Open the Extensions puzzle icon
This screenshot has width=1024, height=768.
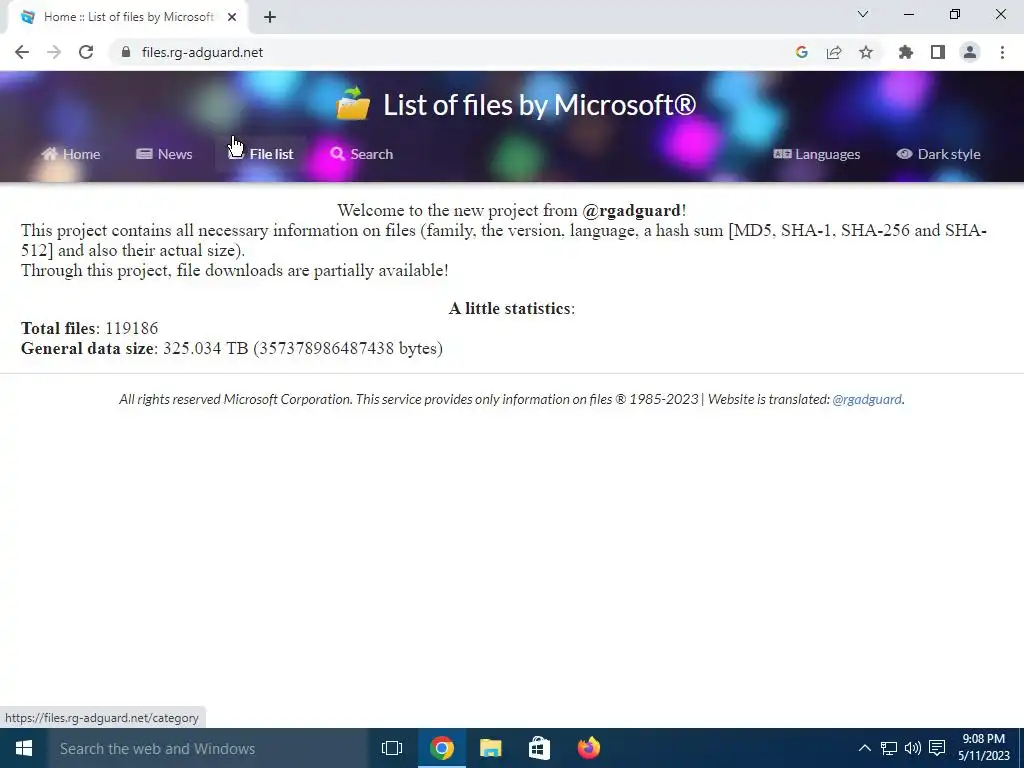coord(906,52)
